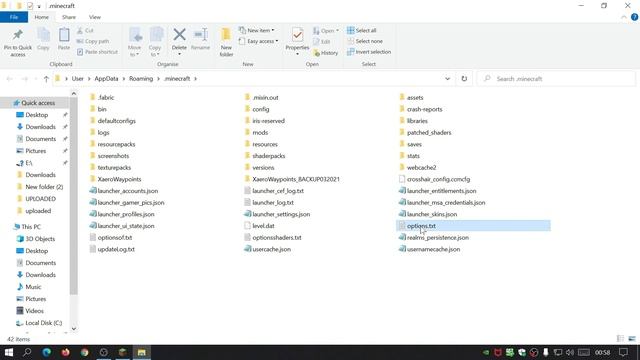
Task: Click the Up one level arrow
Action: (46, 79)
